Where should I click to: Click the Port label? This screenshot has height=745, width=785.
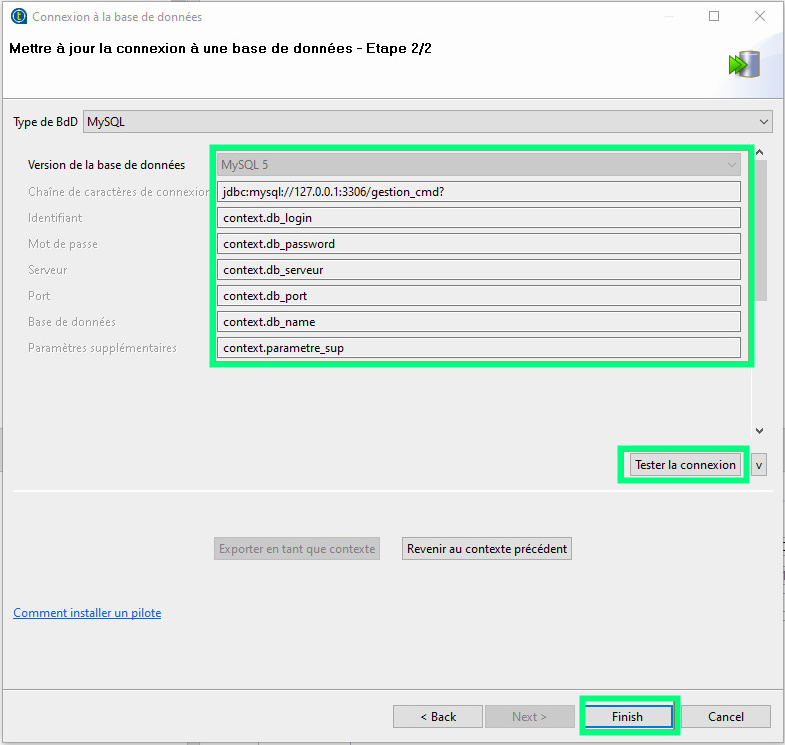(39, 296)
